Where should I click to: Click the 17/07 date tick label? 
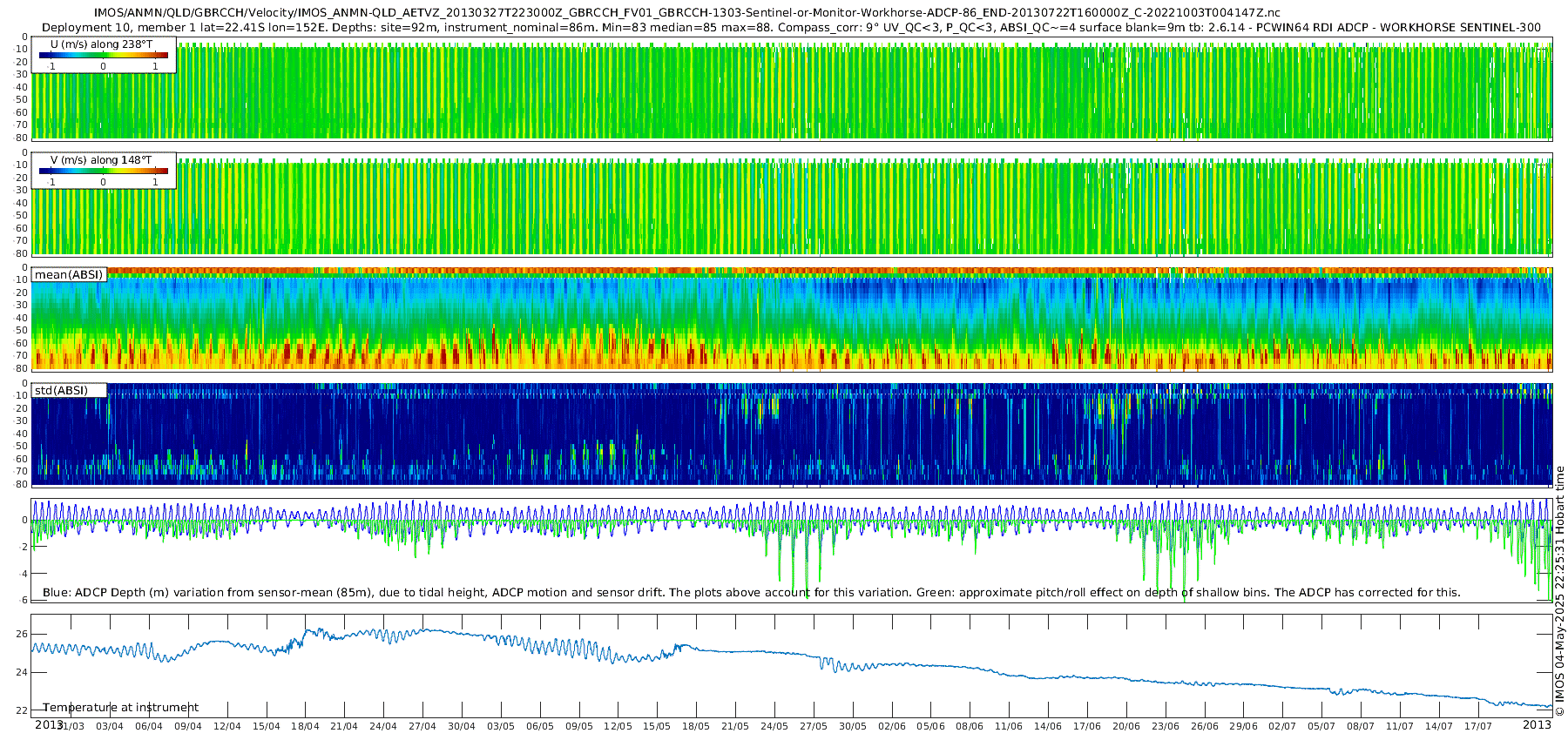pyautogui.click(x=1478, y=726)
